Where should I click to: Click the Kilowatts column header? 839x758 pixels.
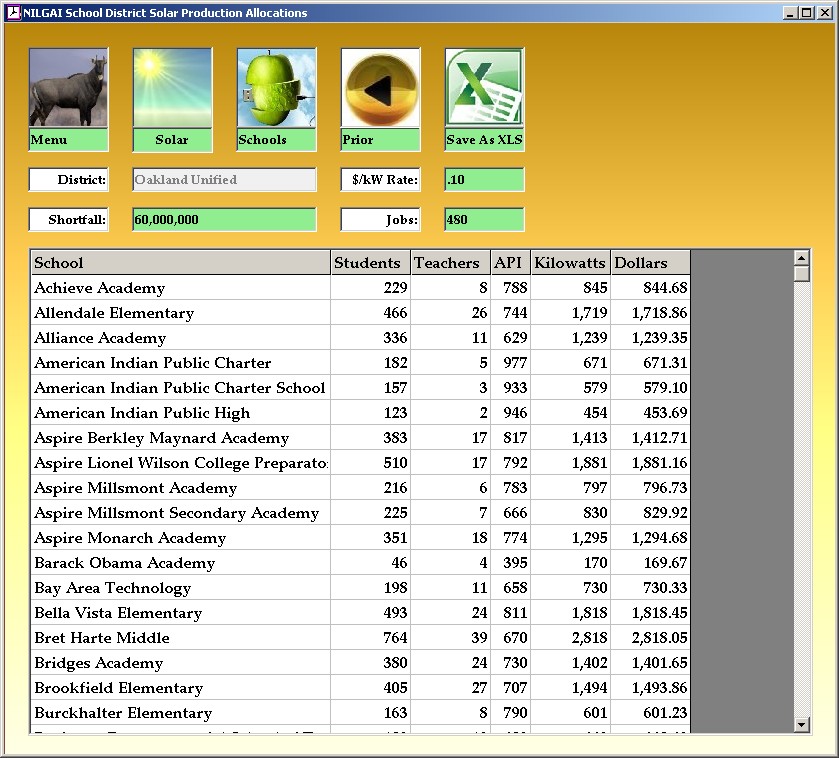[570, 263]
